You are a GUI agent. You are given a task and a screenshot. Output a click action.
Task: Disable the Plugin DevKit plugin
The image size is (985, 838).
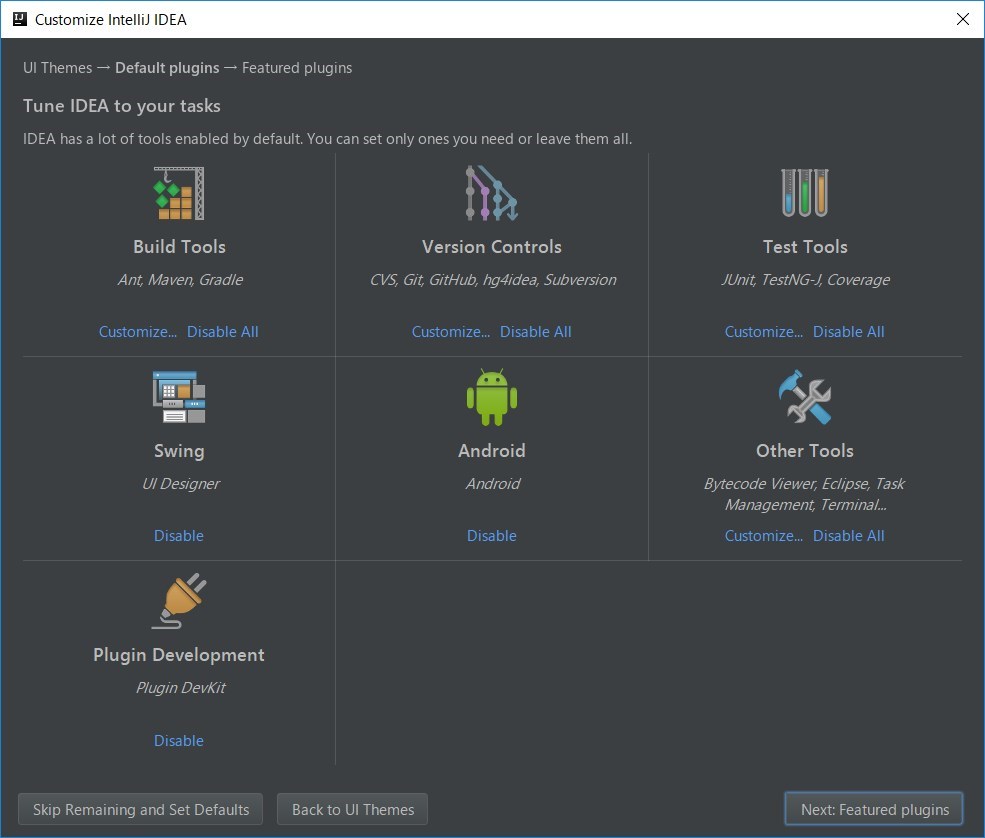(178, 741)
